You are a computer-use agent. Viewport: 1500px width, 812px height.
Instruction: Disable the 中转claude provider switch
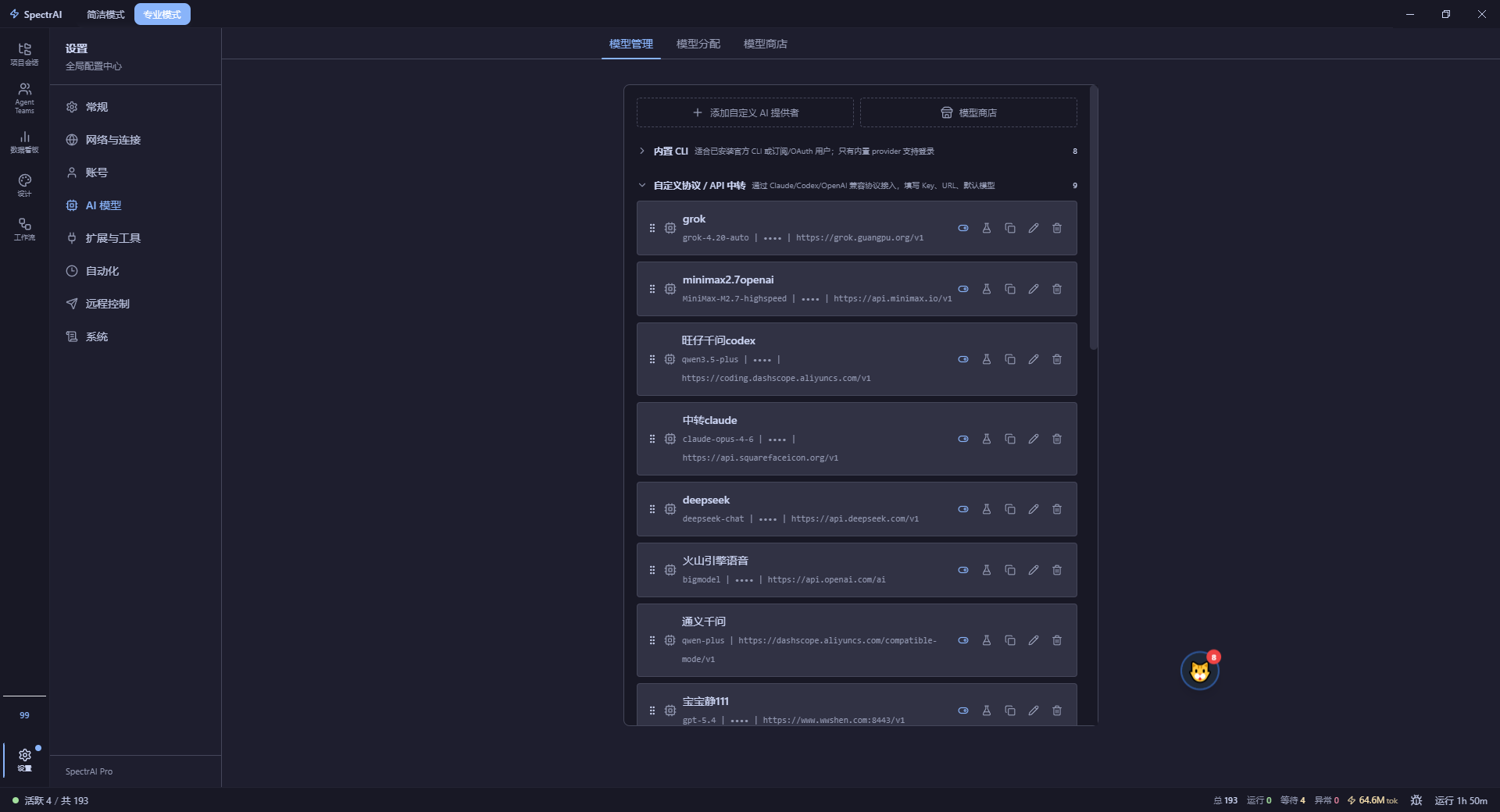963,439
